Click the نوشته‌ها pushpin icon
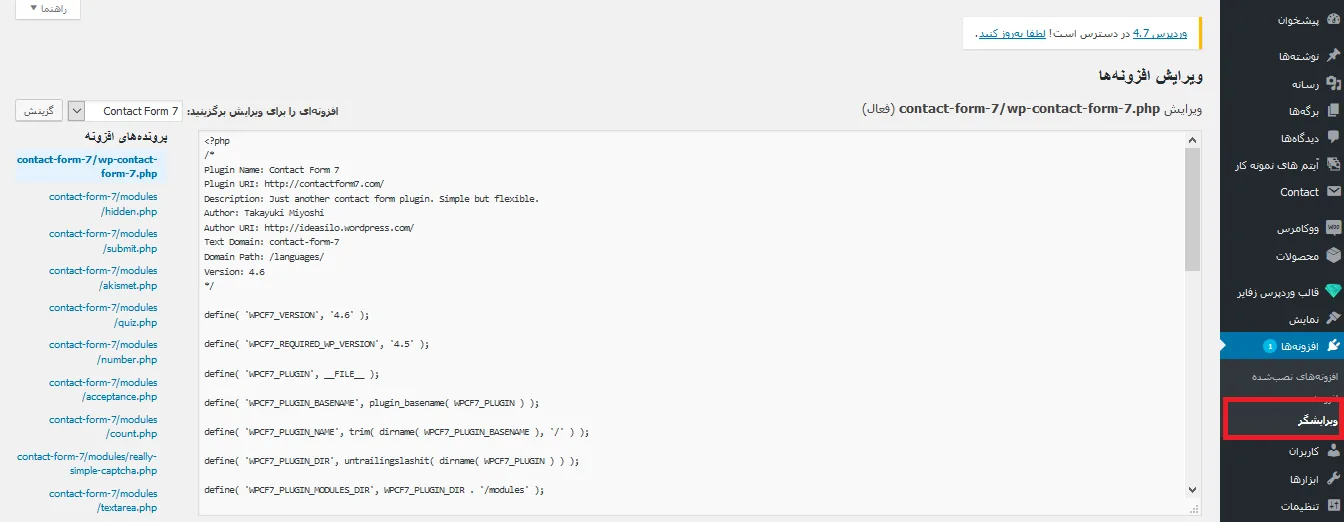1344x522 pixels. tap(1333, 56)
